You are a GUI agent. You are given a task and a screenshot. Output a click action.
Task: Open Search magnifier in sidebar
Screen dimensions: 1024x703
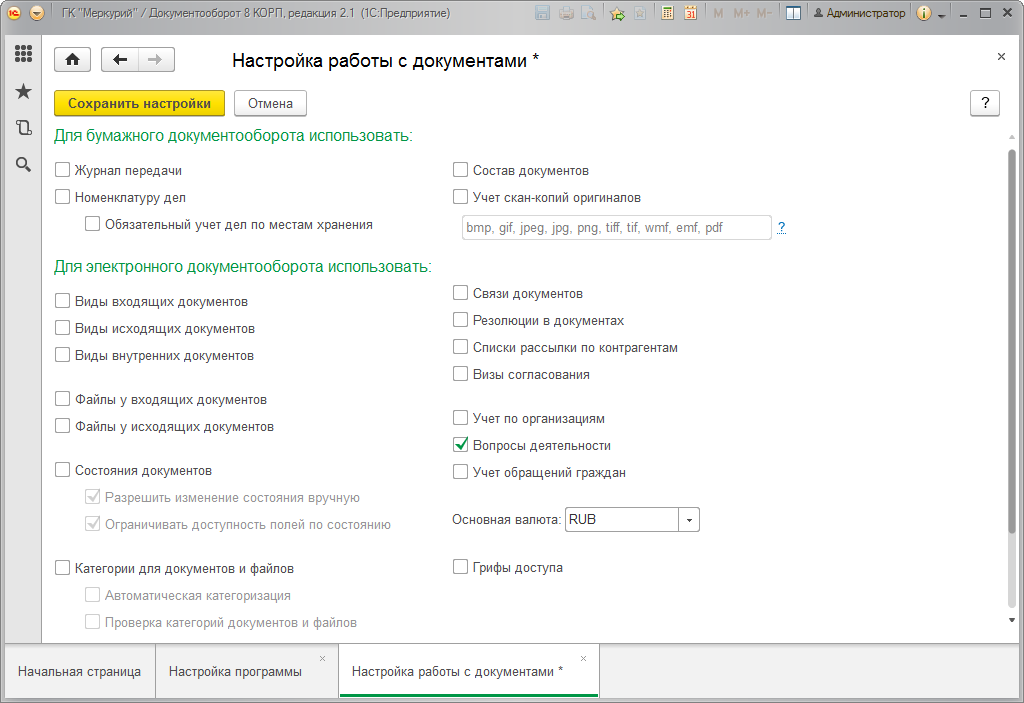[x=24, y=164]
